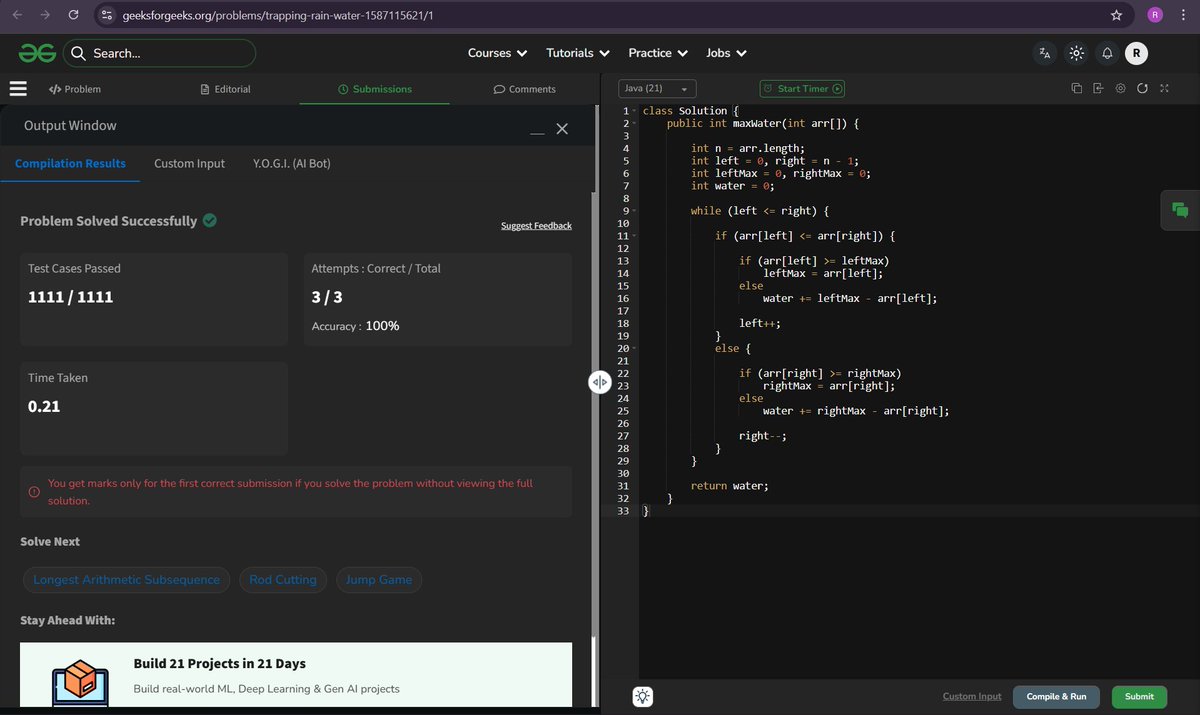This screenshot has width=1200, height=715.
Task: Submit the solution
Action: pyautogui.click(x=1139, y=697)
